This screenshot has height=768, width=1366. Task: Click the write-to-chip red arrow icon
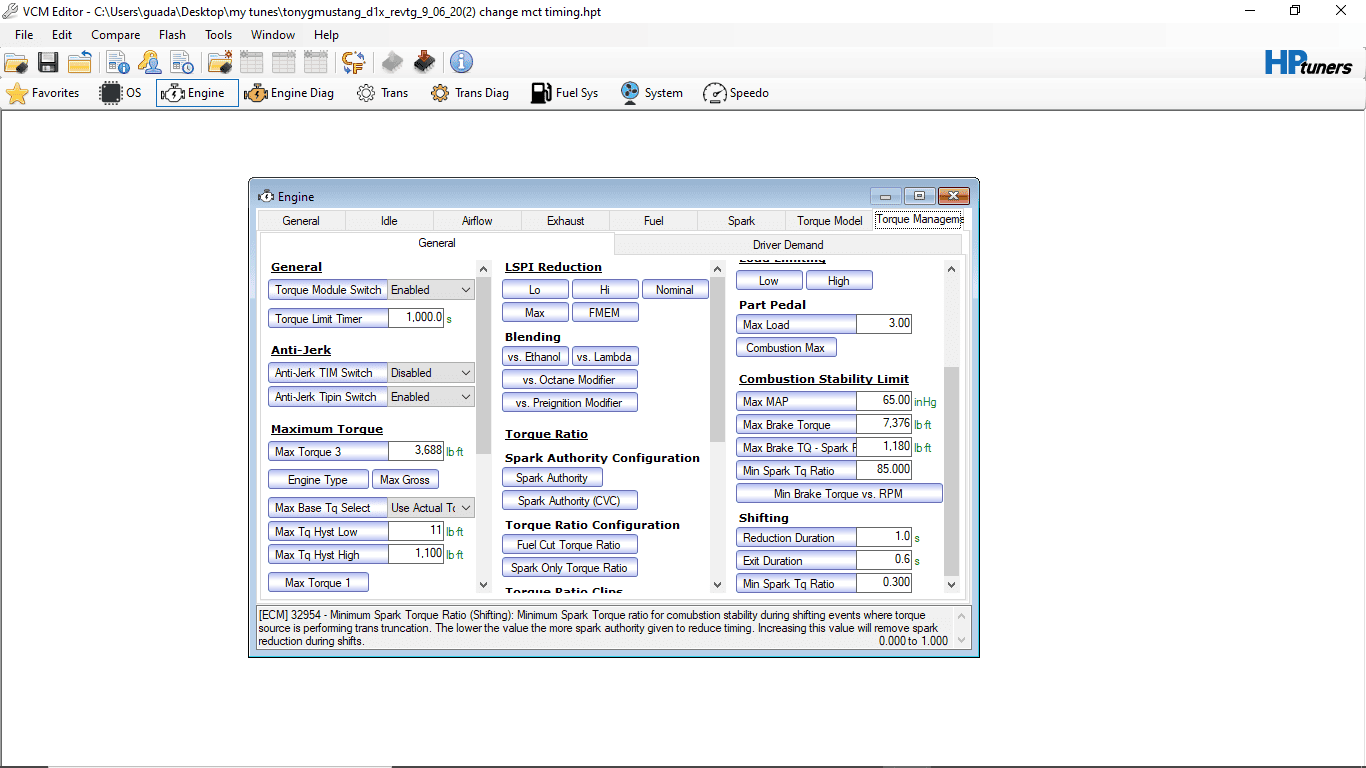[425, 62]
